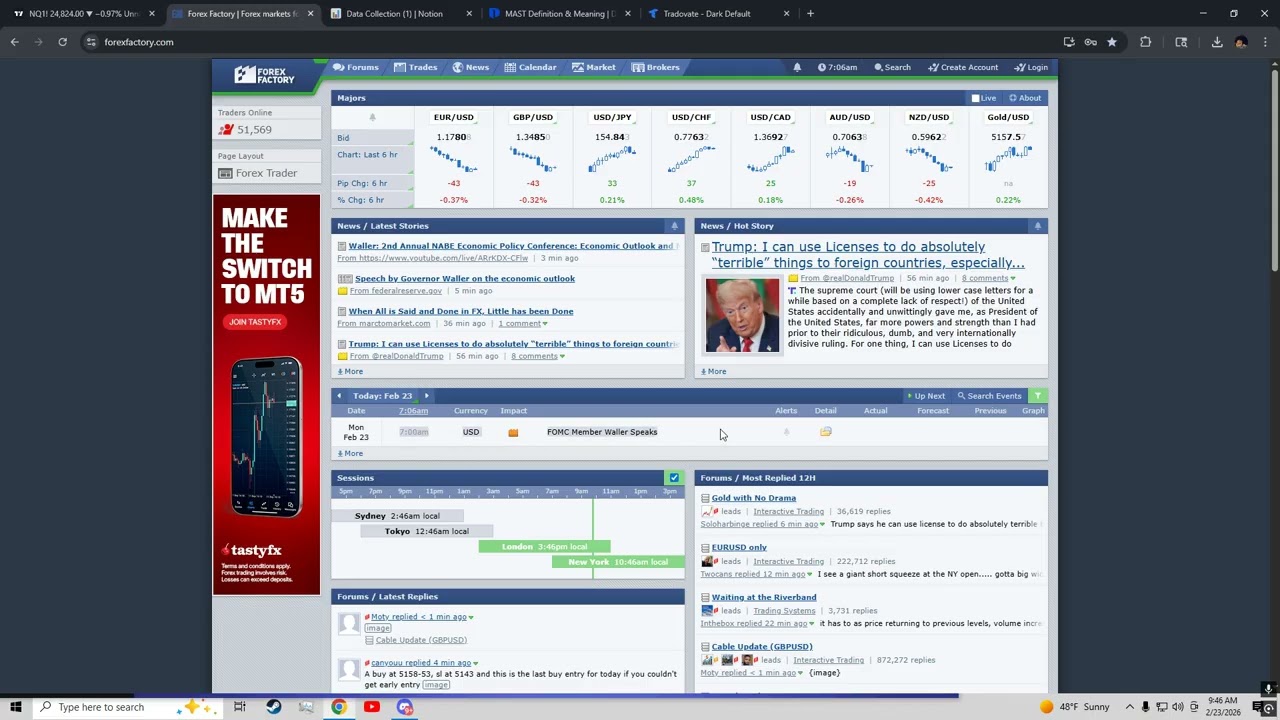The width and height of the screenshot is (1280, 720).
Task: Click the Forex Factory logo
Action: pos(264,75)
